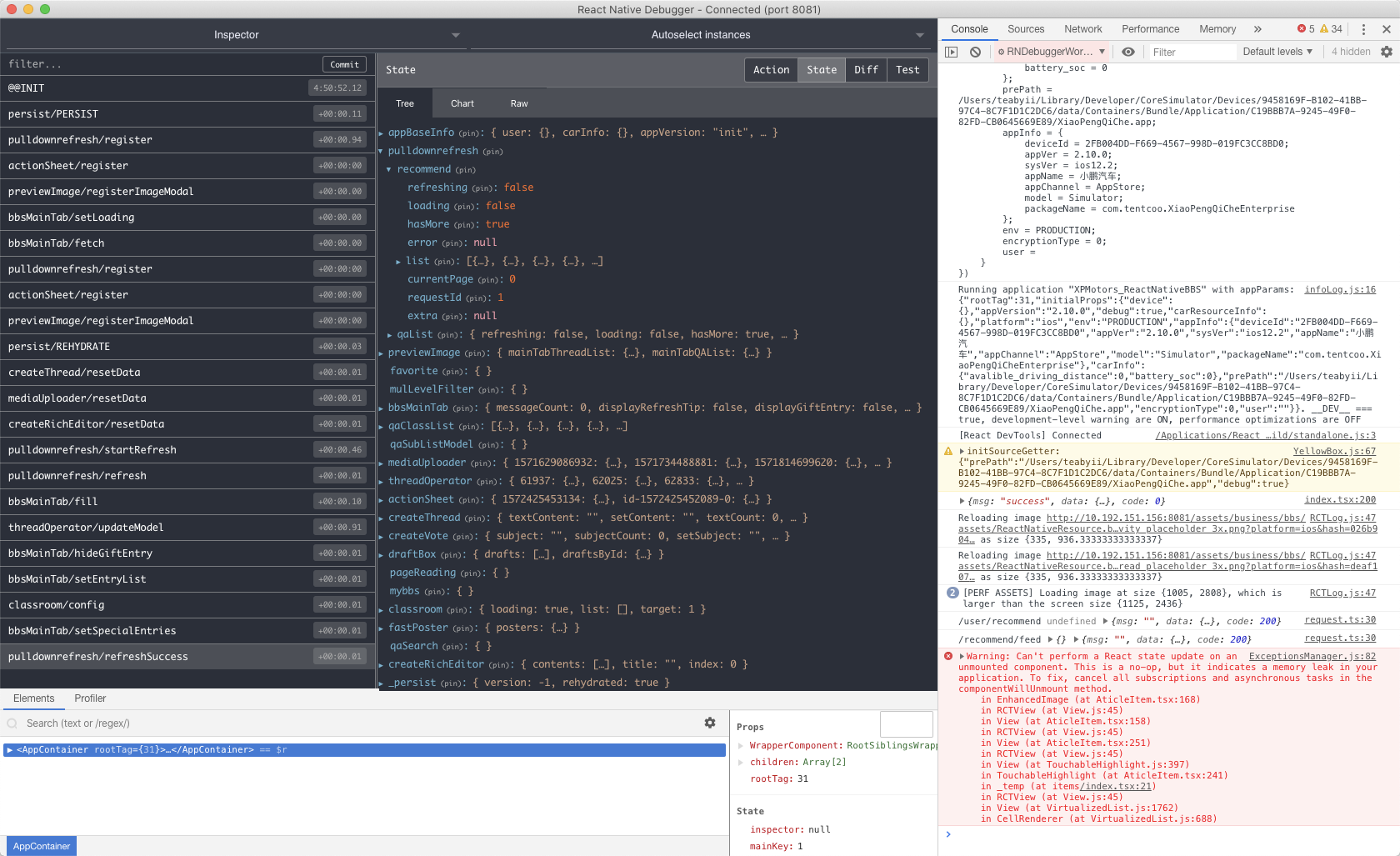
Task: Focus the actions filter field
Action: (162, 64)
